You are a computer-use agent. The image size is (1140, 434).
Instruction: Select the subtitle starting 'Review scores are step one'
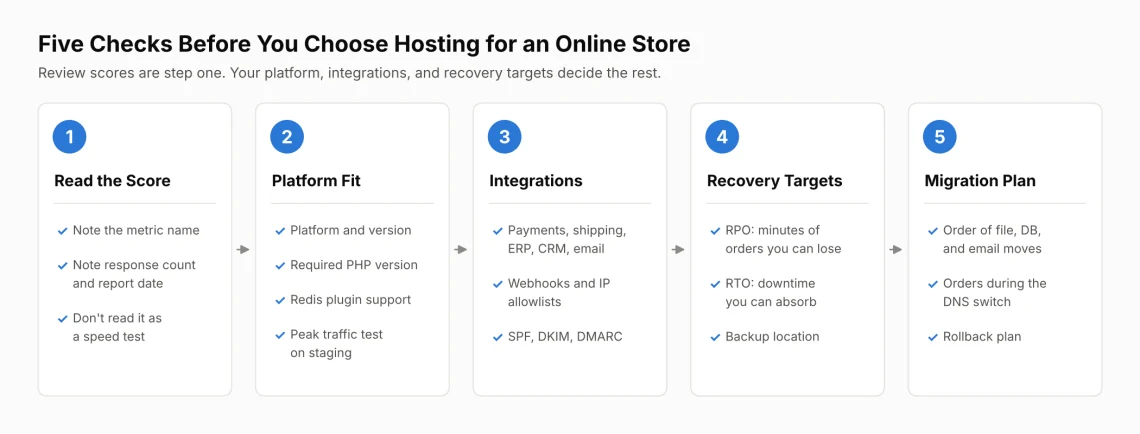(350, 74)
